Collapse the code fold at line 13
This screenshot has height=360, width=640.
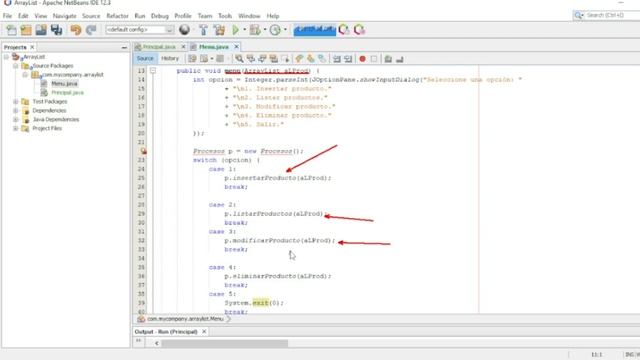click(x=153, y=71)
